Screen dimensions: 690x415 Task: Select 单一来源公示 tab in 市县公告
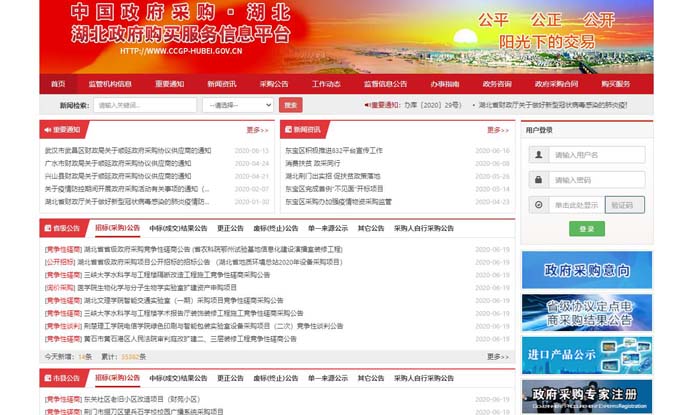pos(328,378)
